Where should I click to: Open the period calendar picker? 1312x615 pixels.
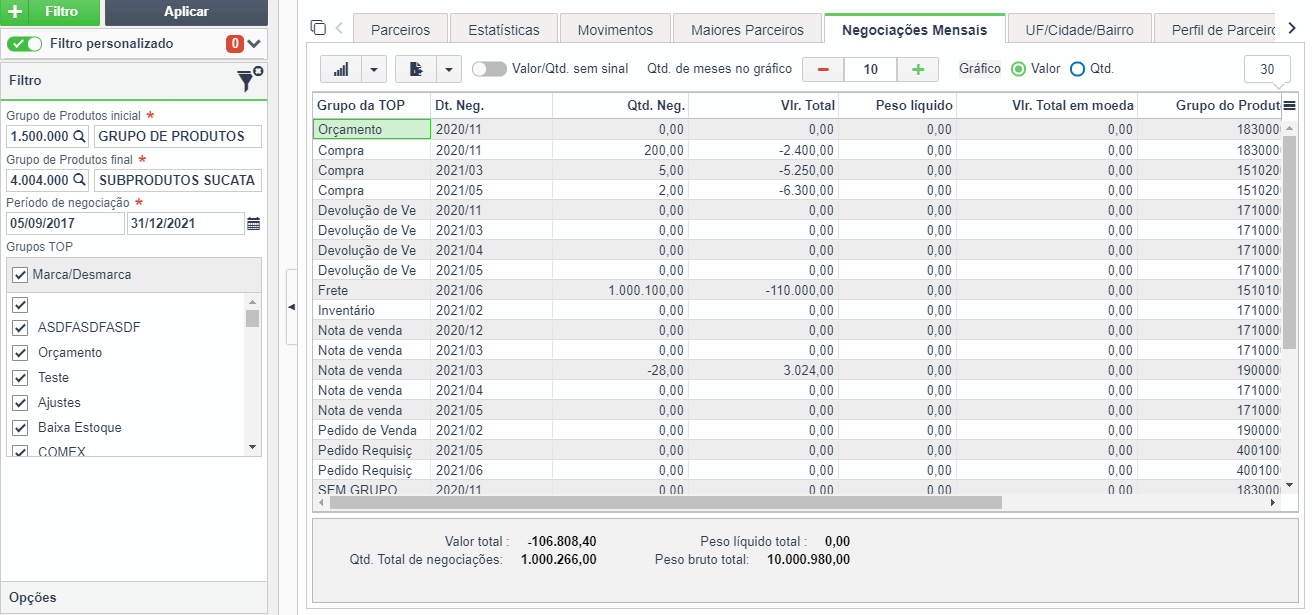click(254, 224)
